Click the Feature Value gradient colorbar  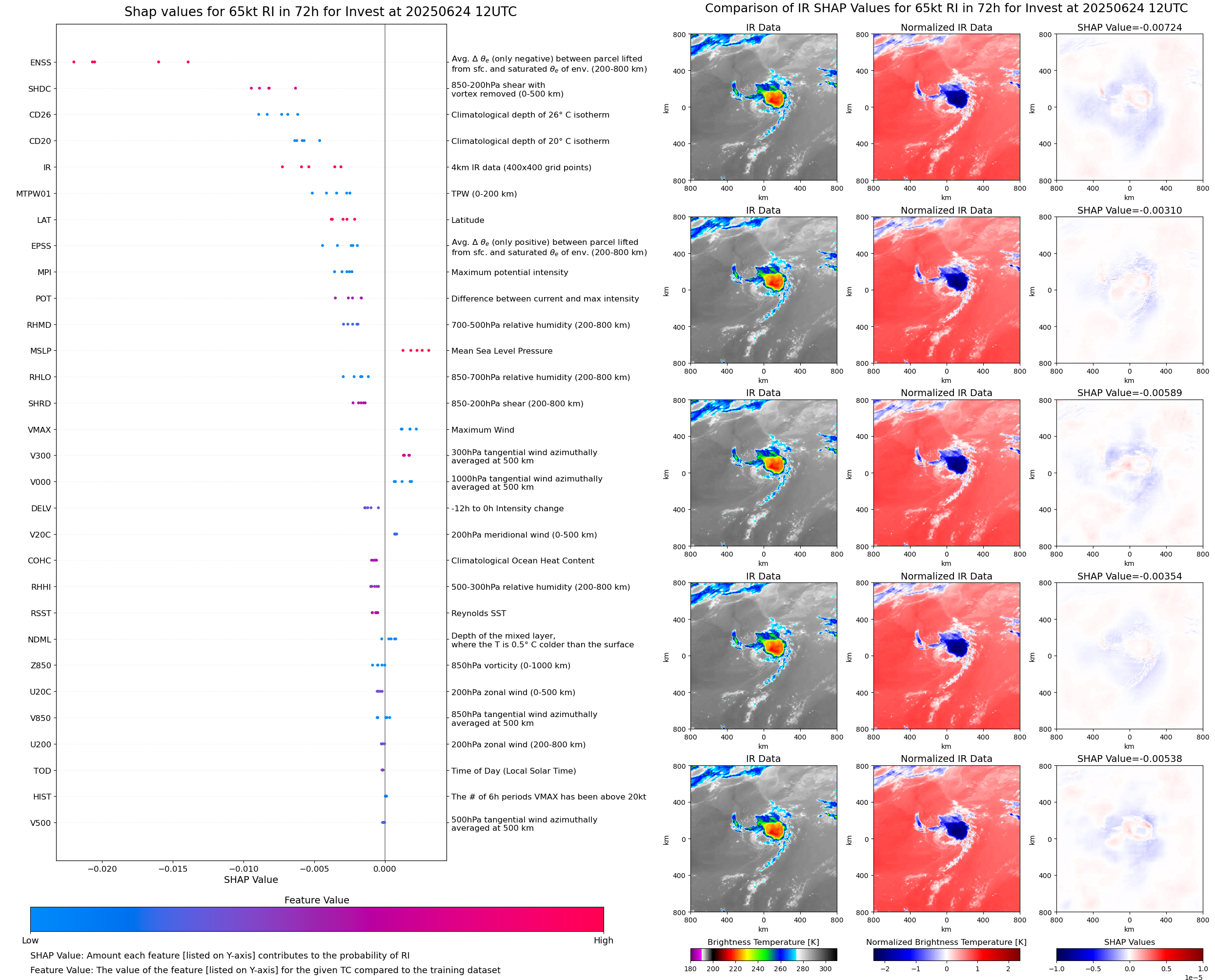click(x=317, y=919)
